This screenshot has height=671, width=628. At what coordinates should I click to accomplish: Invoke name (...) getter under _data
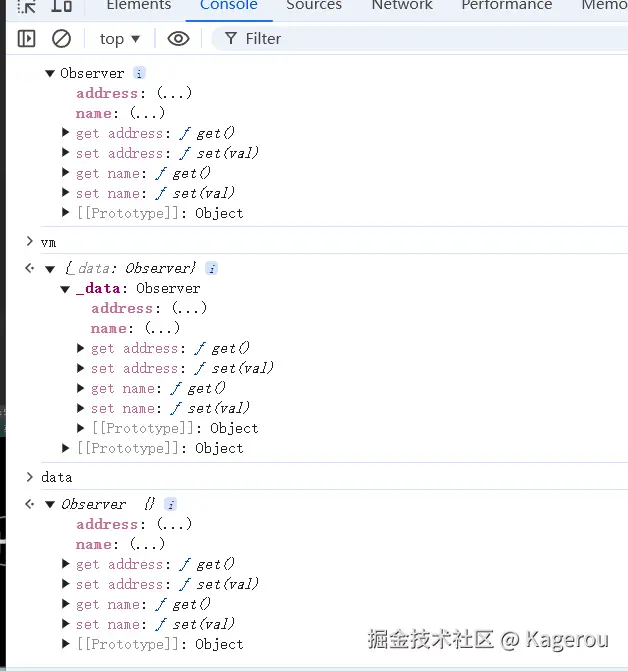162,328
